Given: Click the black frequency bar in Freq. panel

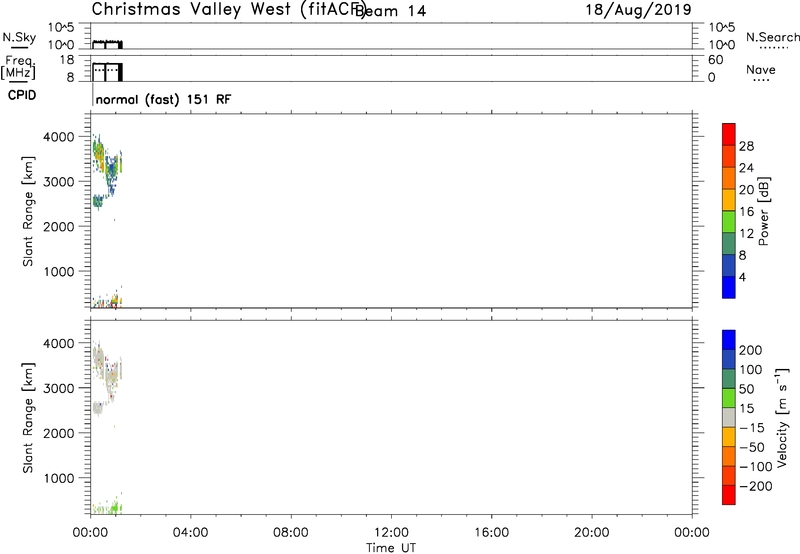Looking at the screenshot, I should [x=107, y=72].
